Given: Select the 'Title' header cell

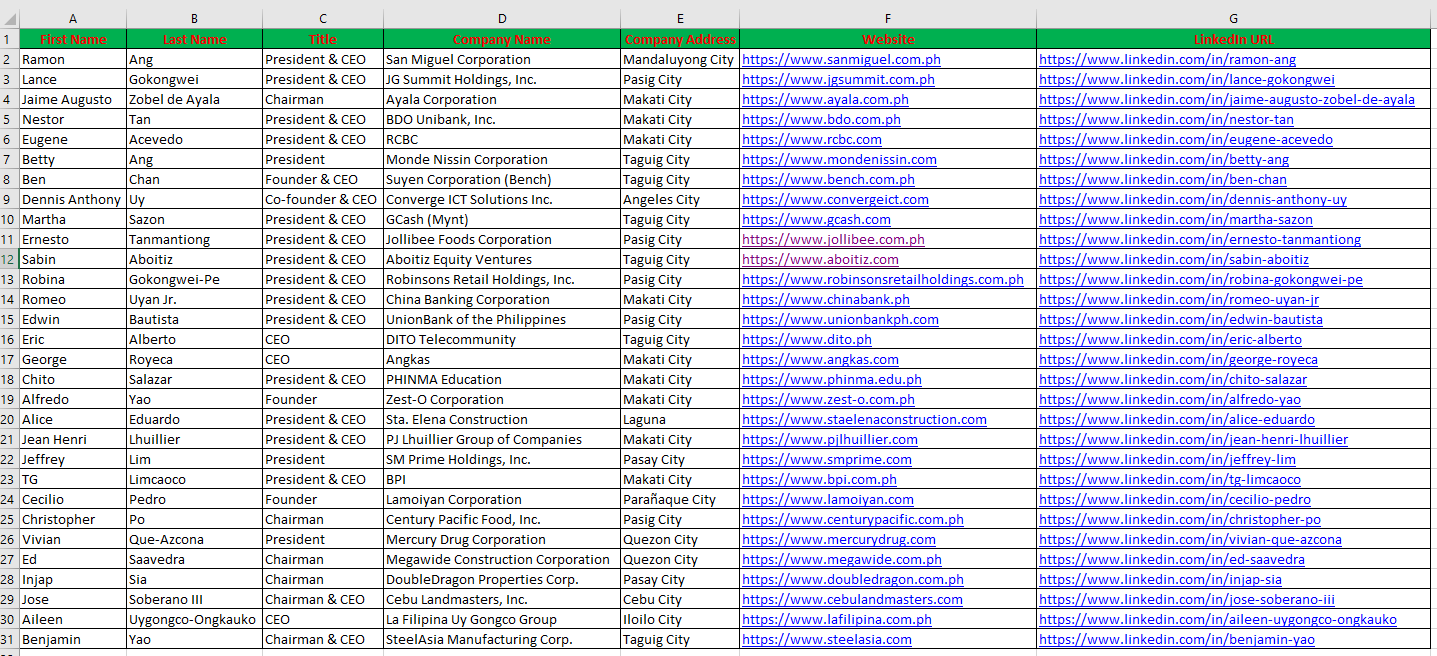Looking at the screenshot, I should pos(323,39).
